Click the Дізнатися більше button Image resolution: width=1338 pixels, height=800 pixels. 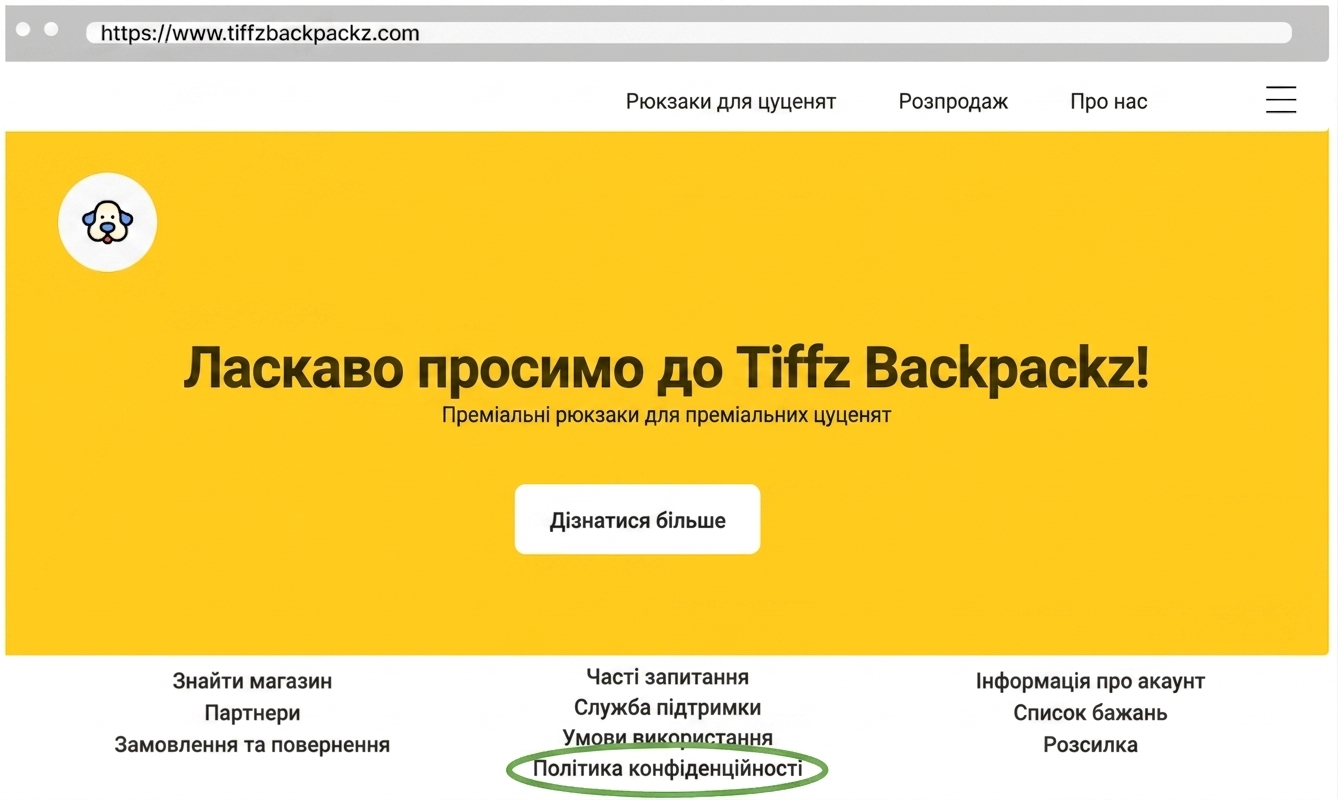pyautogui.click(x=637, y=519)
